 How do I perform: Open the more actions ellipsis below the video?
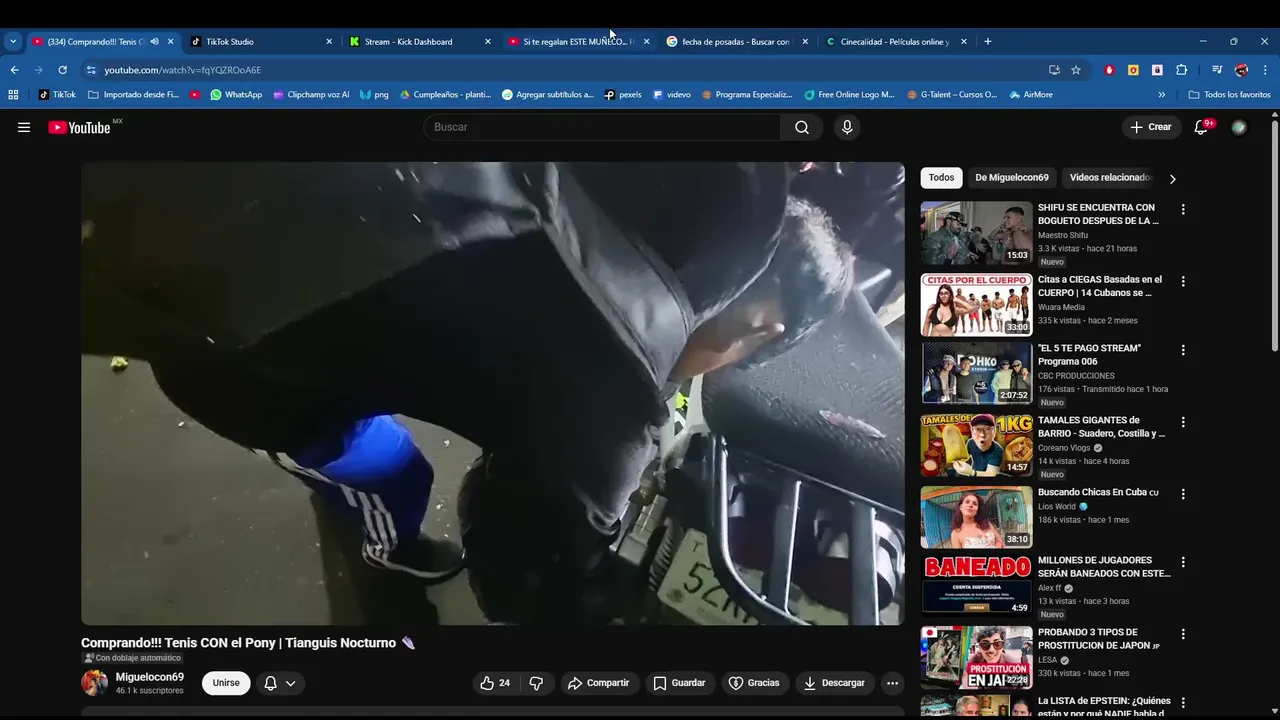(x=892, y=683)
